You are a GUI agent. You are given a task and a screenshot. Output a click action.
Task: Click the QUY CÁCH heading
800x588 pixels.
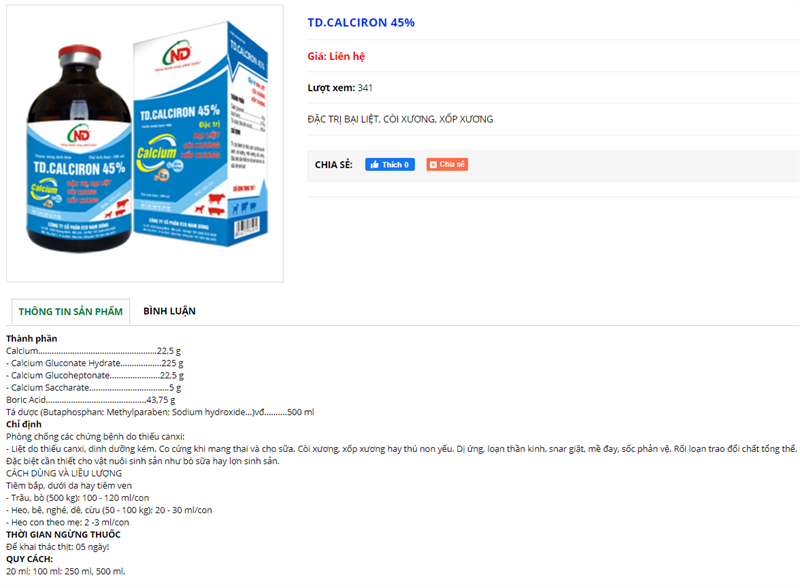pos(30,559)
